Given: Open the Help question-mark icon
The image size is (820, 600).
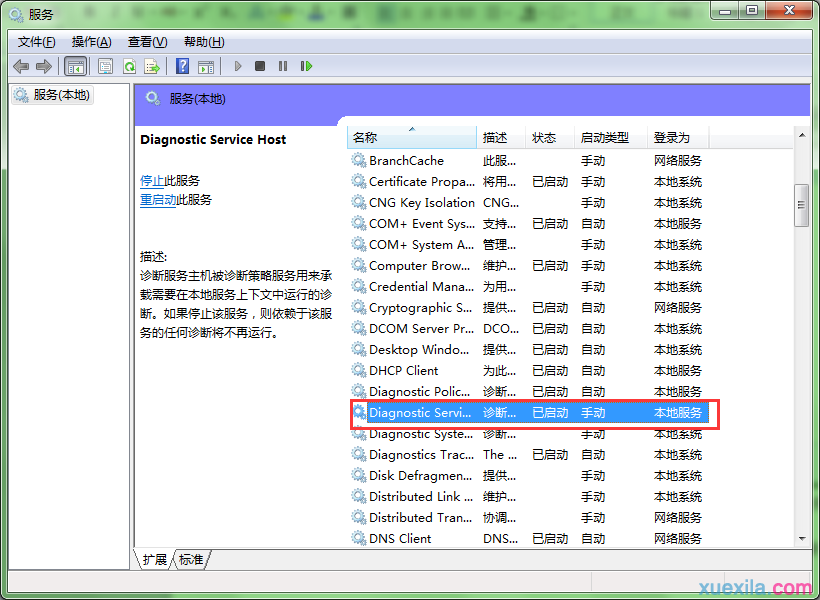Looking at the screenshot, I should click(183, 66).
